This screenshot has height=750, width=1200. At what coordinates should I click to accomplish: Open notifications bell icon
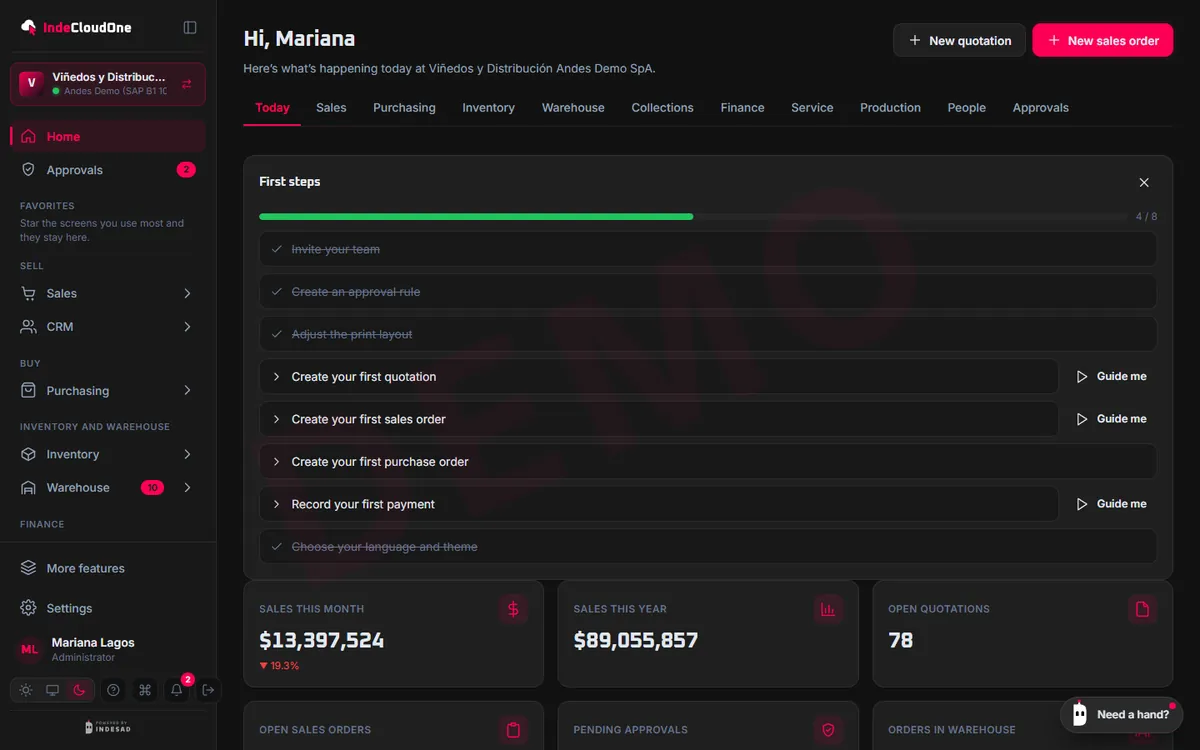click(177, 690)
